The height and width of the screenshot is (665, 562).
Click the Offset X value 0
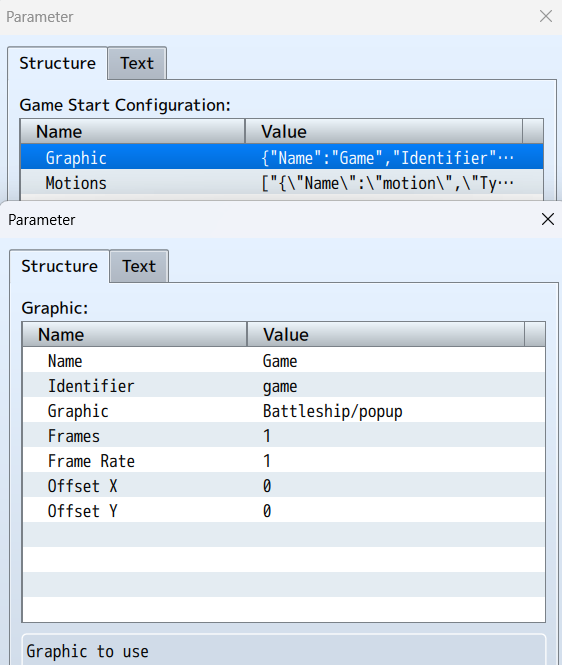point(267,486)
